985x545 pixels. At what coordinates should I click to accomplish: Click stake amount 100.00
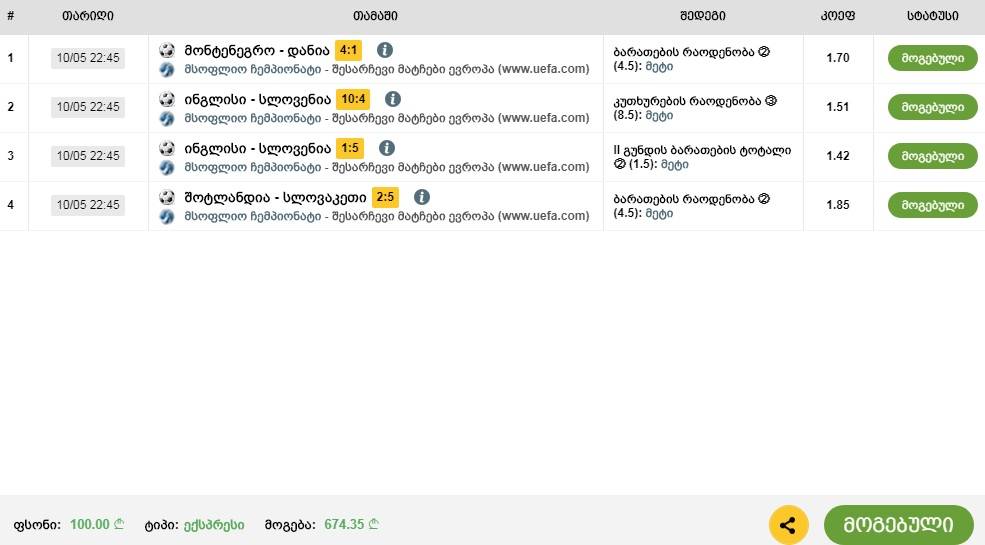tap(97, 524)
